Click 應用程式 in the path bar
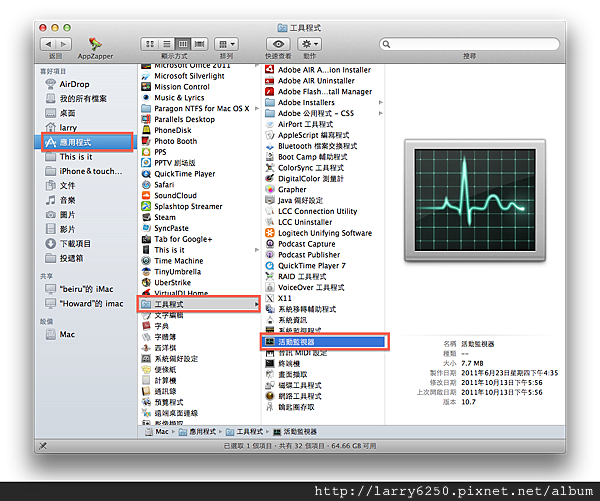 tap(197, 432)
